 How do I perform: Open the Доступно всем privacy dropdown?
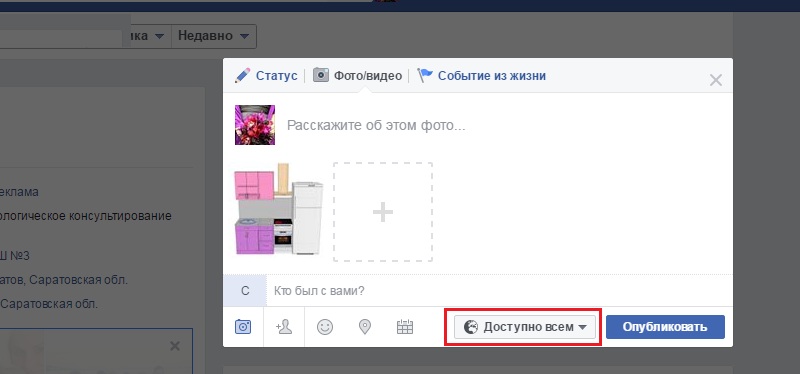pos(524,327)
